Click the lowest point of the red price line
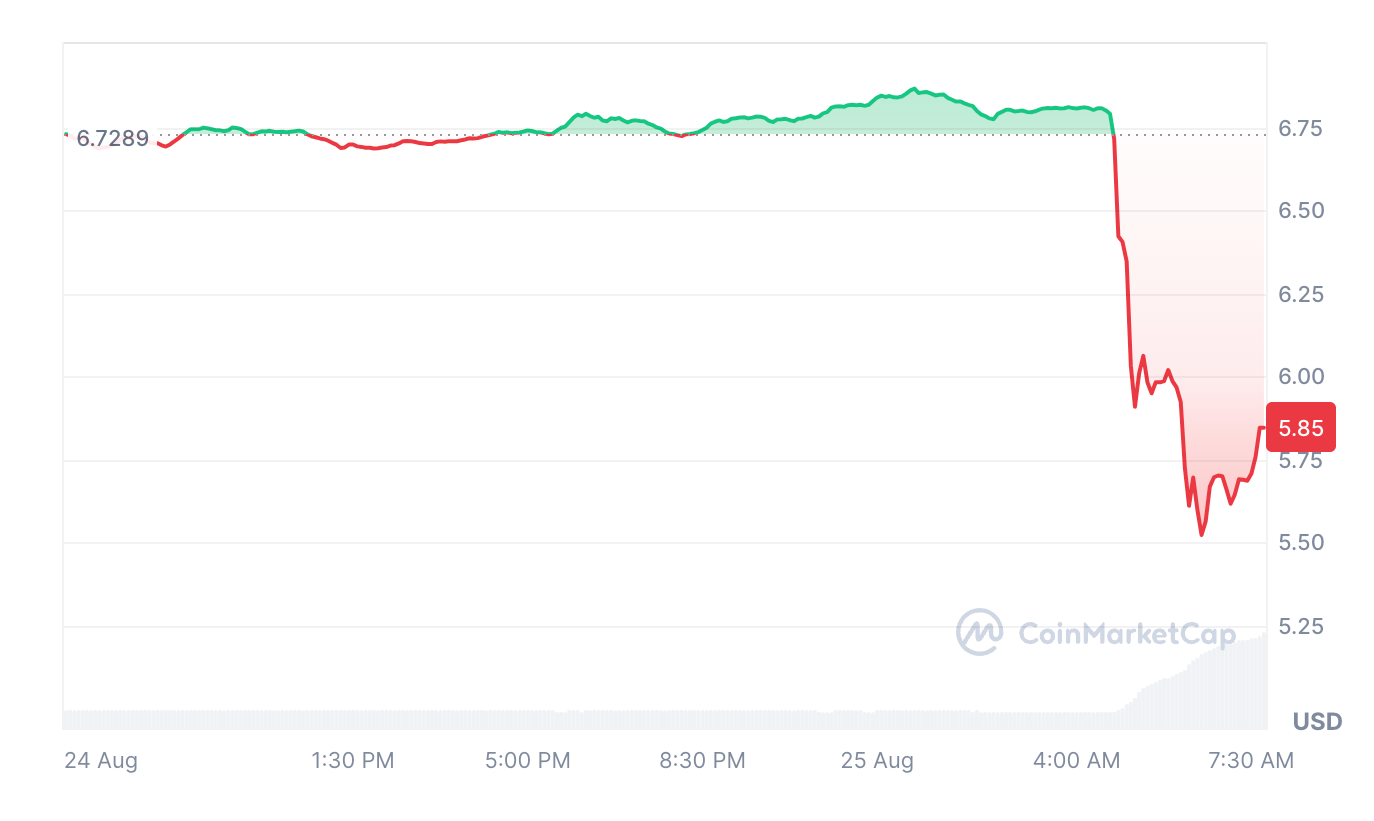1374x821 pixels. pos(1201,535)
